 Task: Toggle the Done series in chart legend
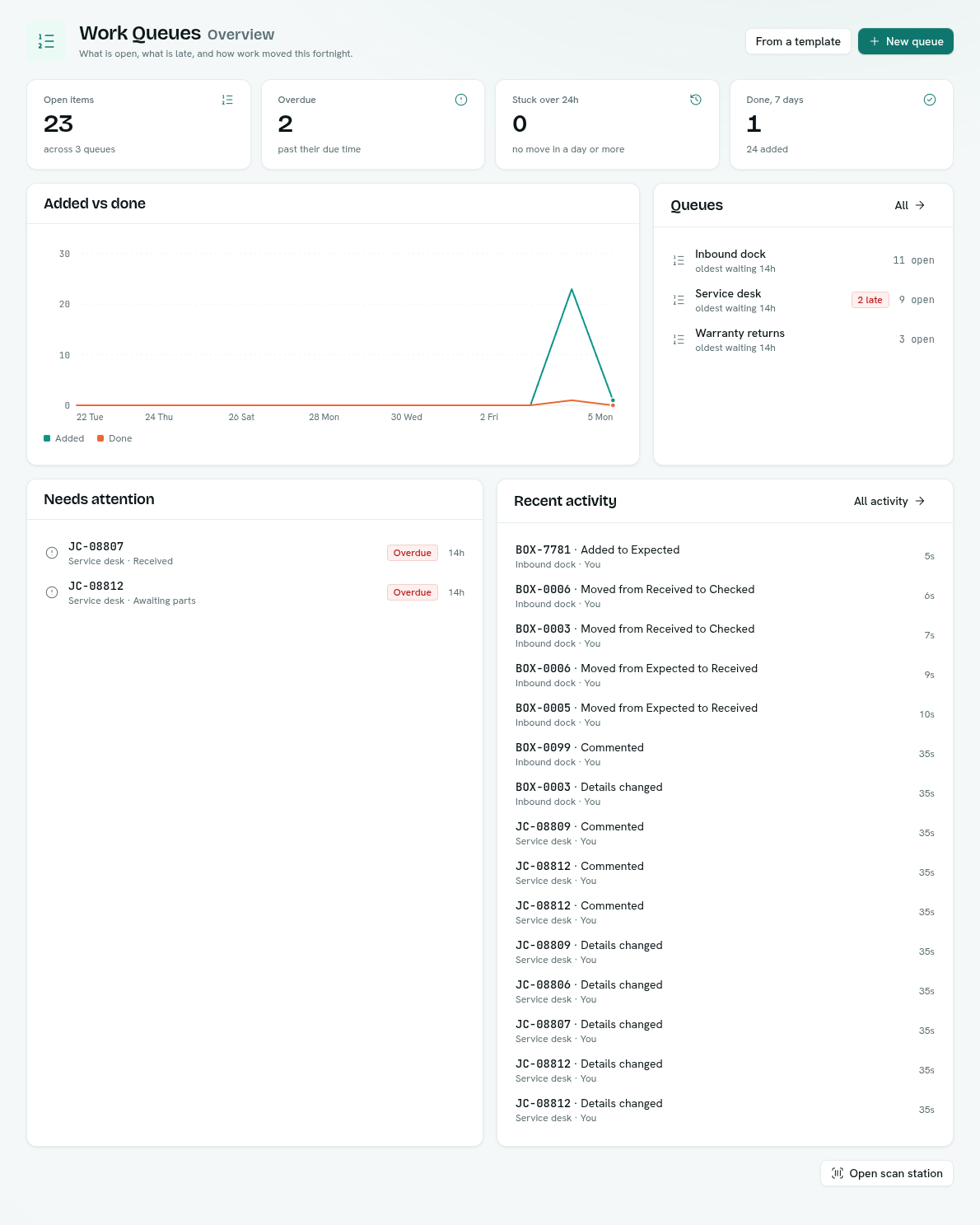click(114, 438)
